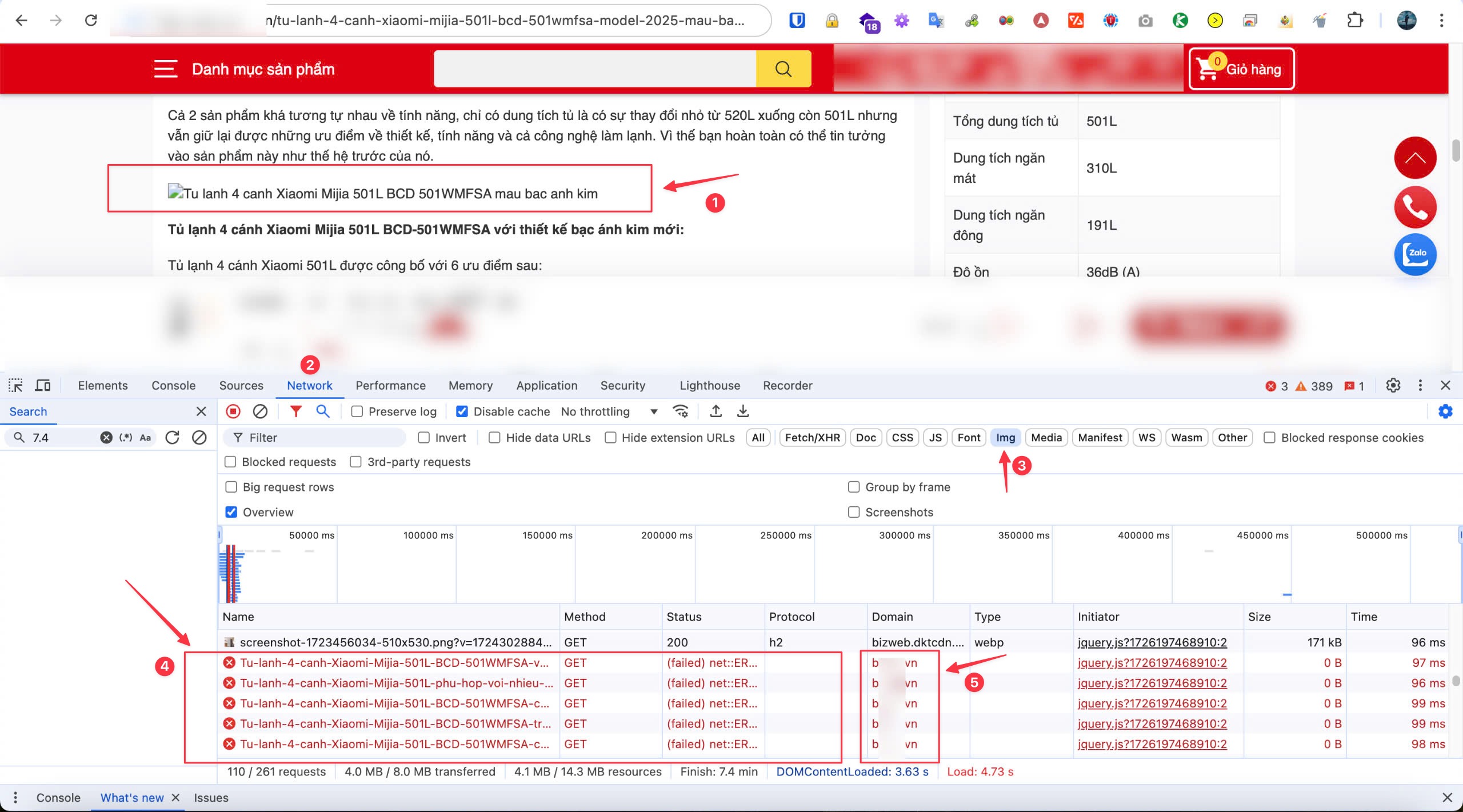Click the site search input box
Screen dimensions: 1463x812
[595, 69]
